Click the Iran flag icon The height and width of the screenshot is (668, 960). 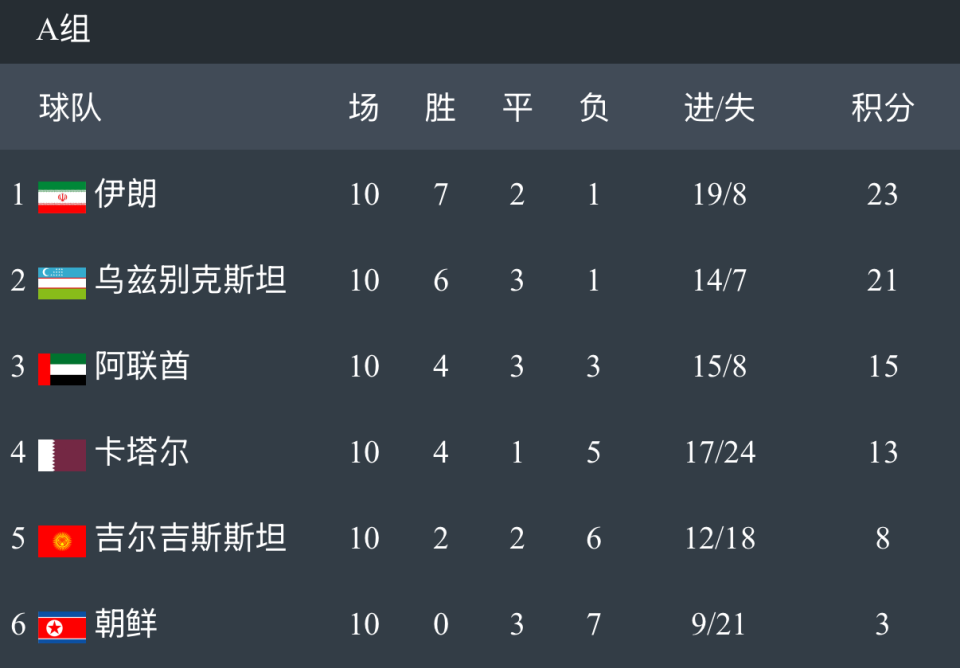(x=62, y=197)
